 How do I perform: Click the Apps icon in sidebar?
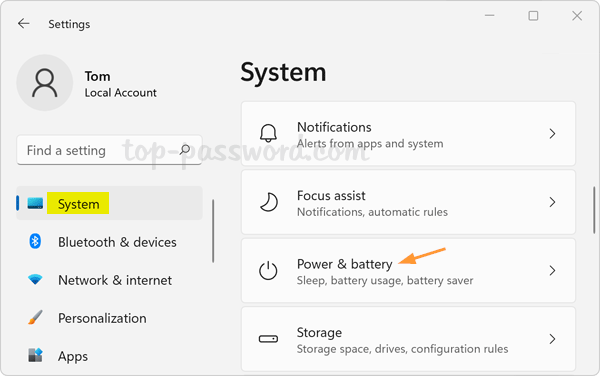(x=35, y=355)
